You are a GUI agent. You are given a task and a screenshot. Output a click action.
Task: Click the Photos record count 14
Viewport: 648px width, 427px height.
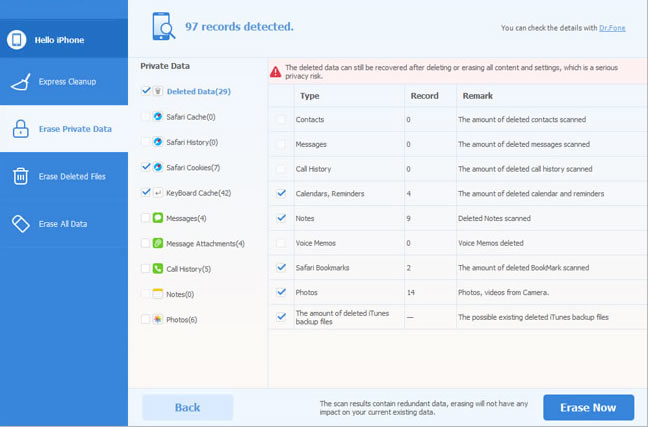[x=410, y=293]
